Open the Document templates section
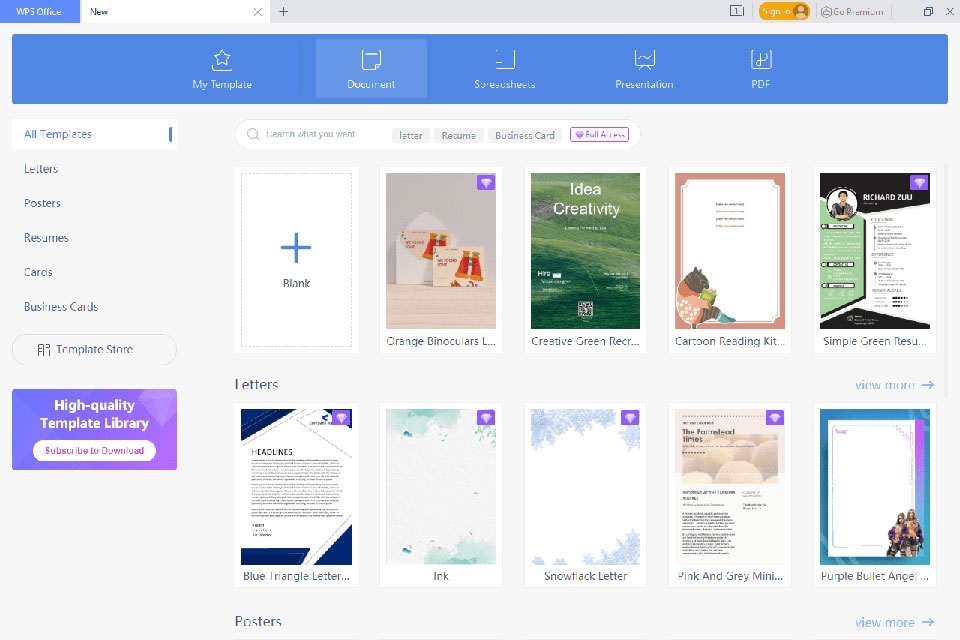 tap(370, 68)
